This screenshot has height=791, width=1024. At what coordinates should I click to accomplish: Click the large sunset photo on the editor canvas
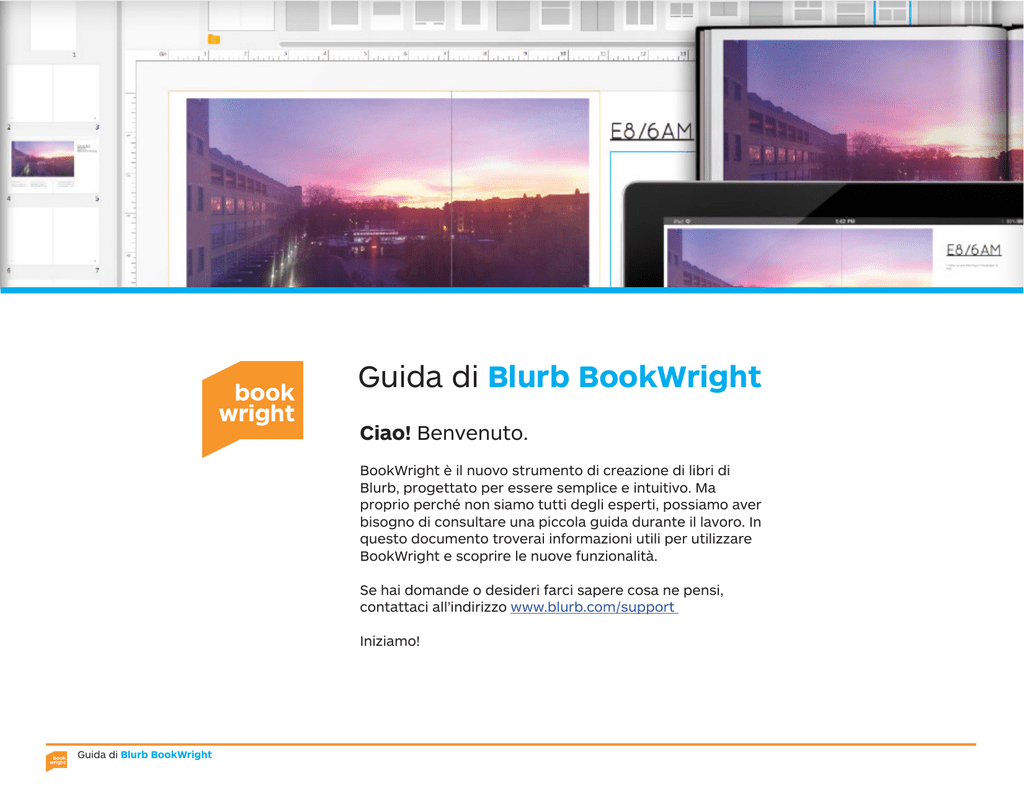(x=387, y=193)
